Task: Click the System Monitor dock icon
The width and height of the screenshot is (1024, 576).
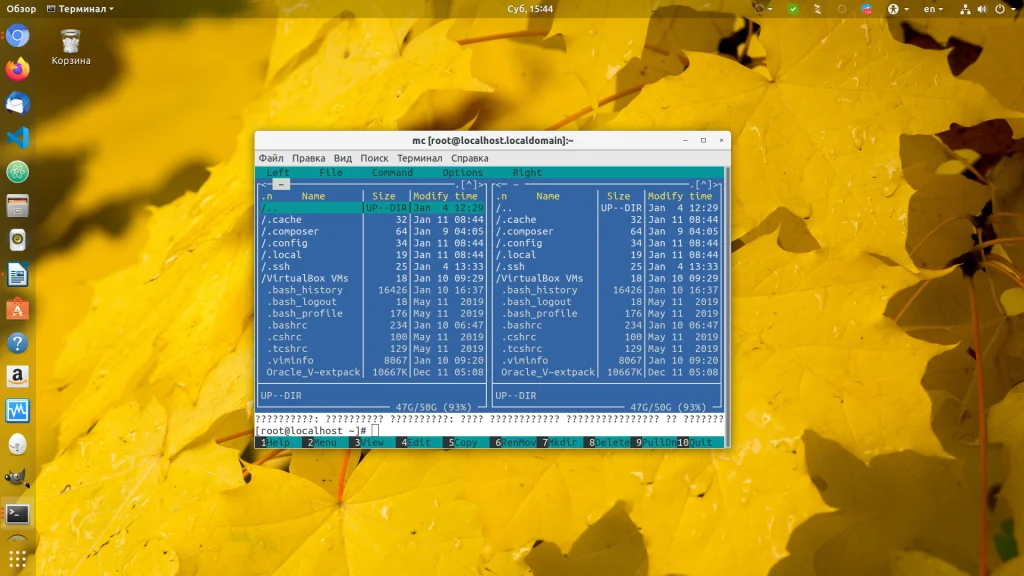Action: click(x=17, y=411)
